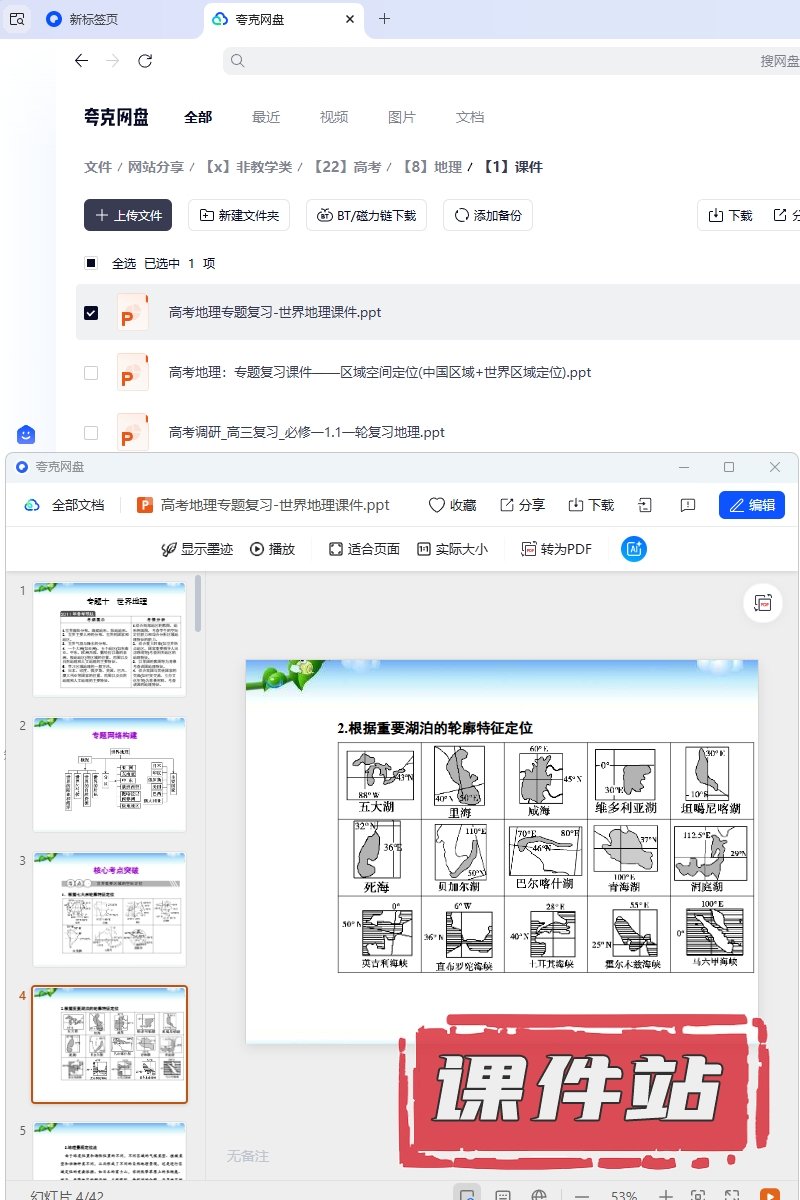
Task: Toggle the 全选 select-all checkbox
Action: pos(91,263)
